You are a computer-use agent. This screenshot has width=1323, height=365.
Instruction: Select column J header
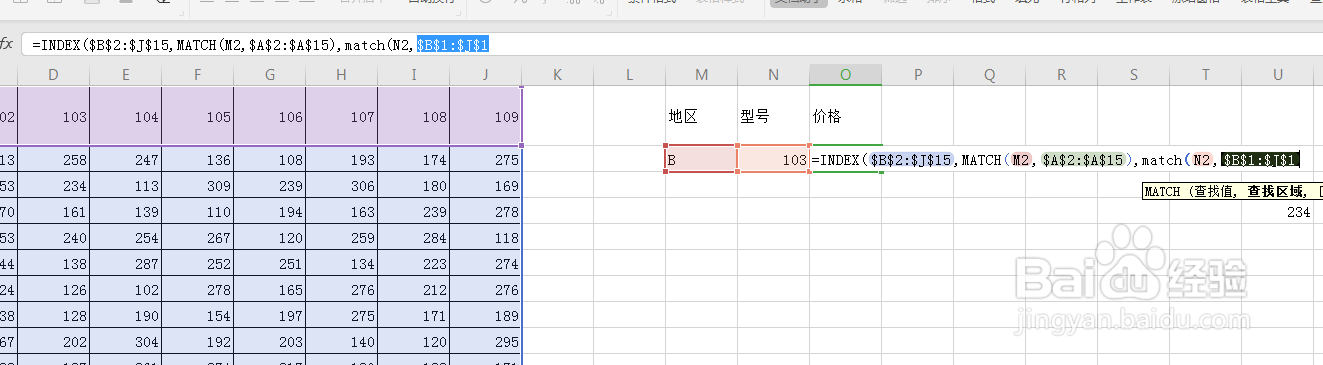coord(485,75)
